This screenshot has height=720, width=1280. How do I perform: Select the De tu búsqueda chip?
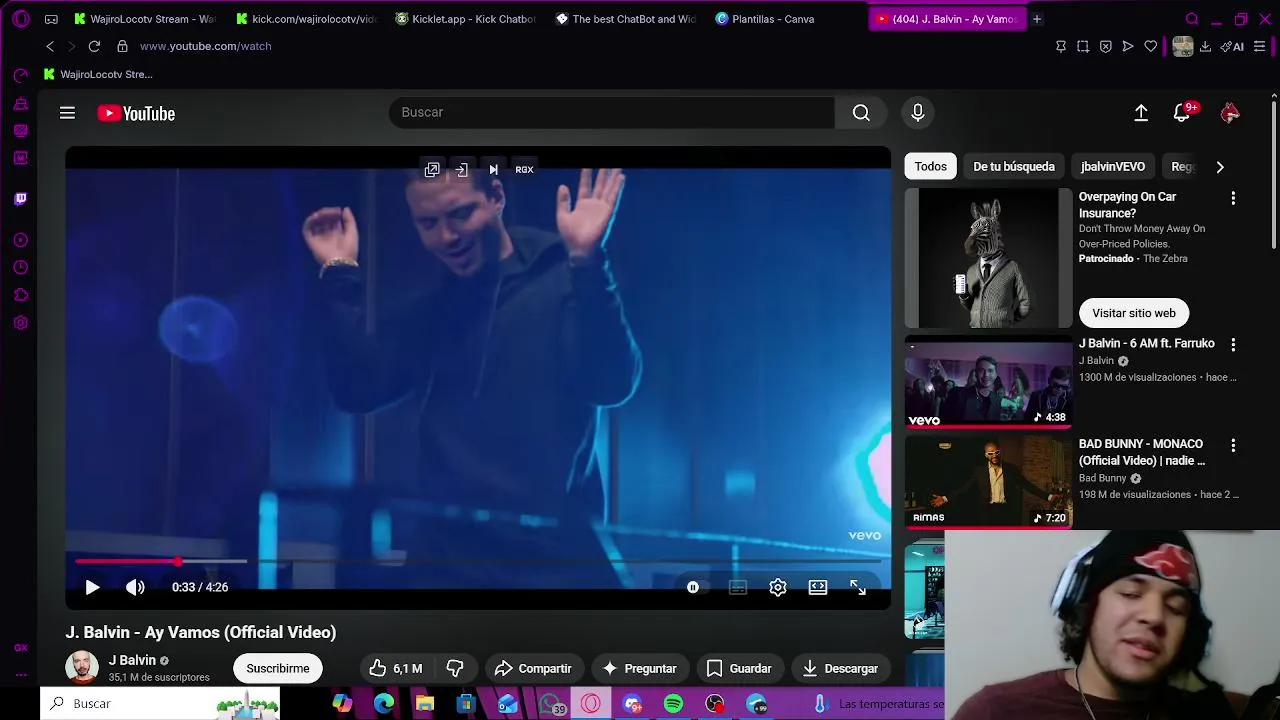(x=1014, y=167)
